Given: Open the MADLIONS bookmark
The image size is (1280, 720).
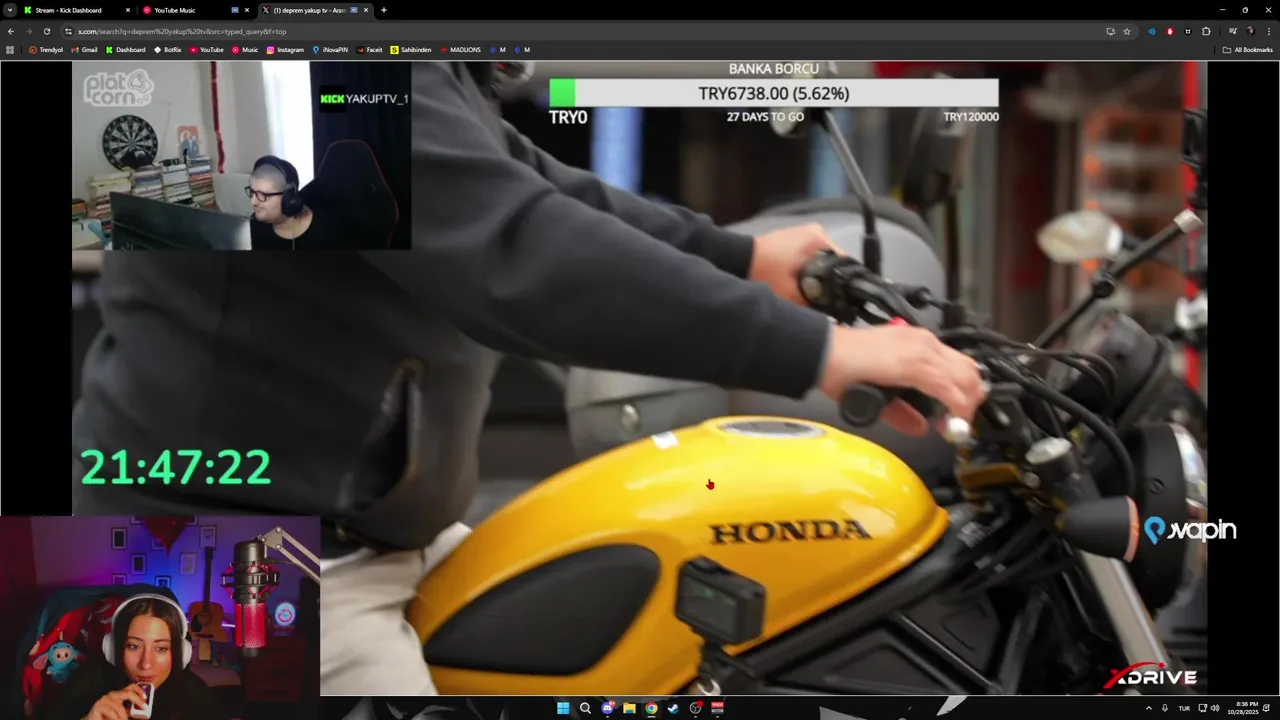Looking at the screenshot, I should 460,49.
